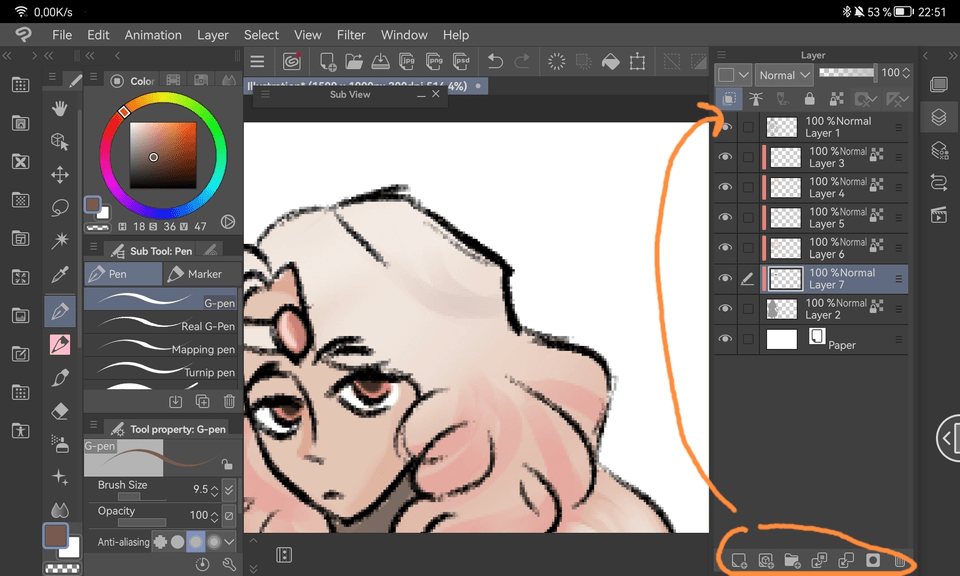
Task: Undo the last action
Action: (x=495, y=61)
